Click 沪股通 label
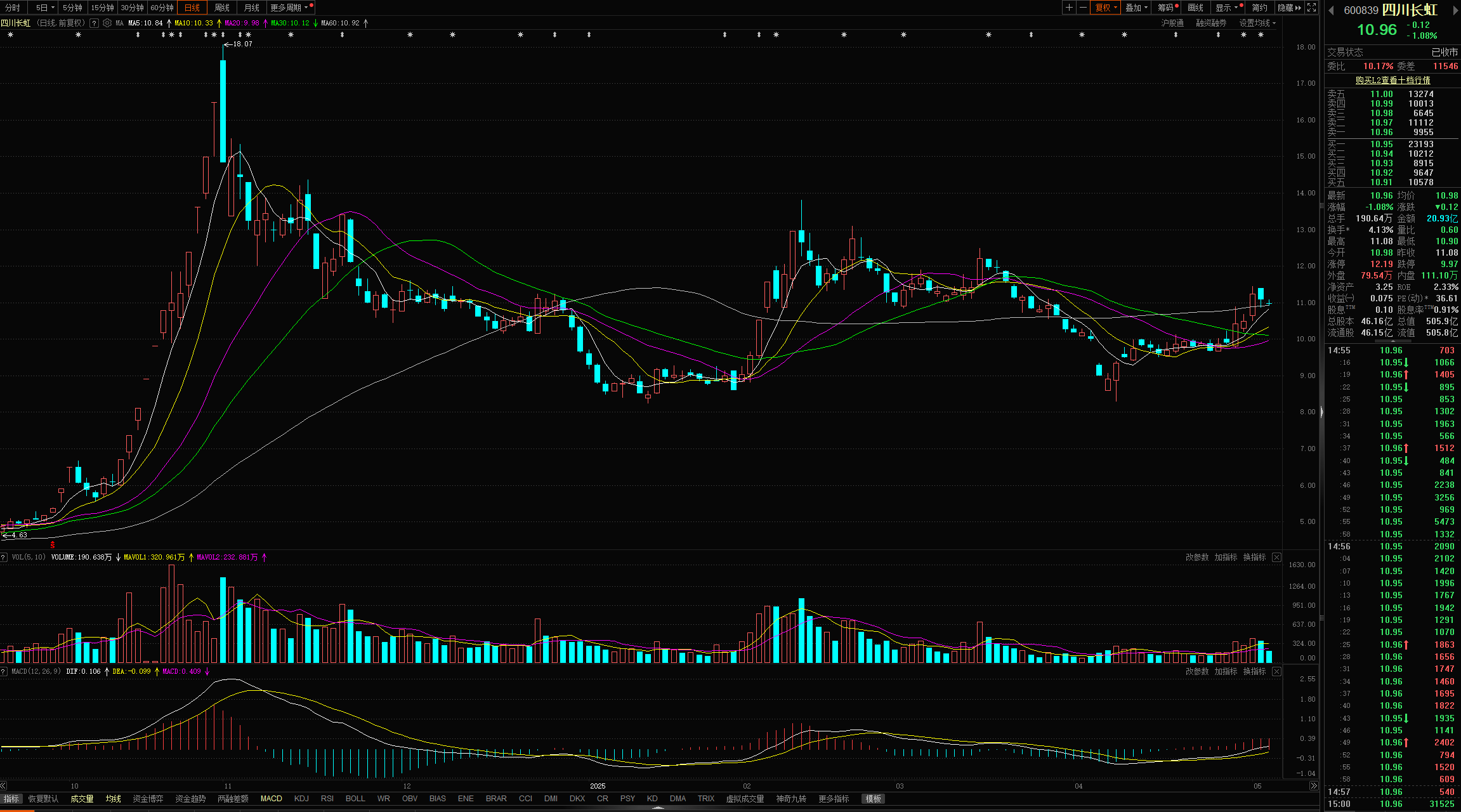 point(1172,23)
